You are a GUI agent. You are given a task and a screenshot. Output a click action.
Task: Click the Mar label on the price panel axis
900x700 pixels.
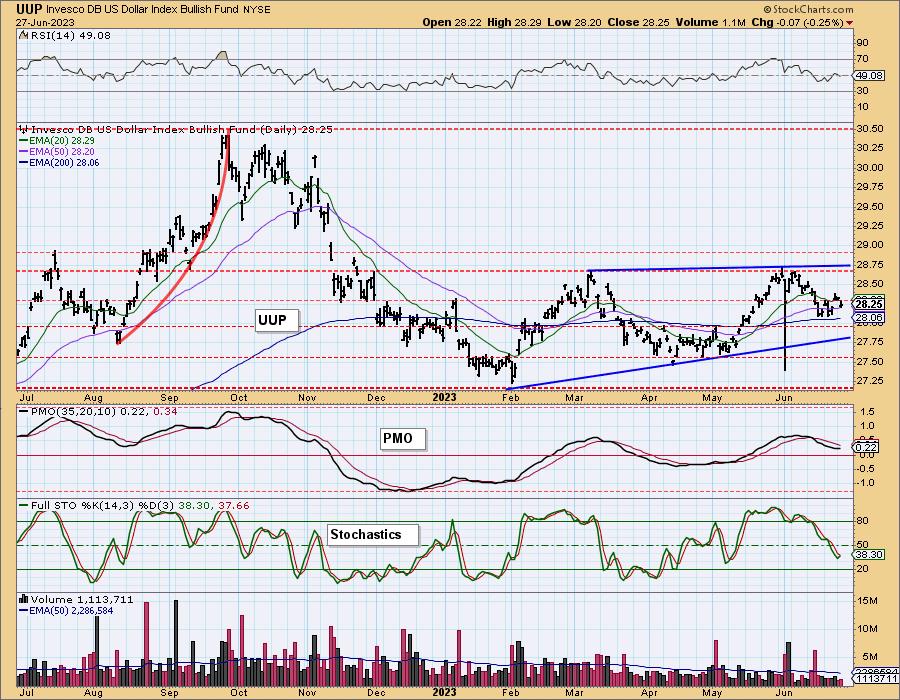[575, 397]
